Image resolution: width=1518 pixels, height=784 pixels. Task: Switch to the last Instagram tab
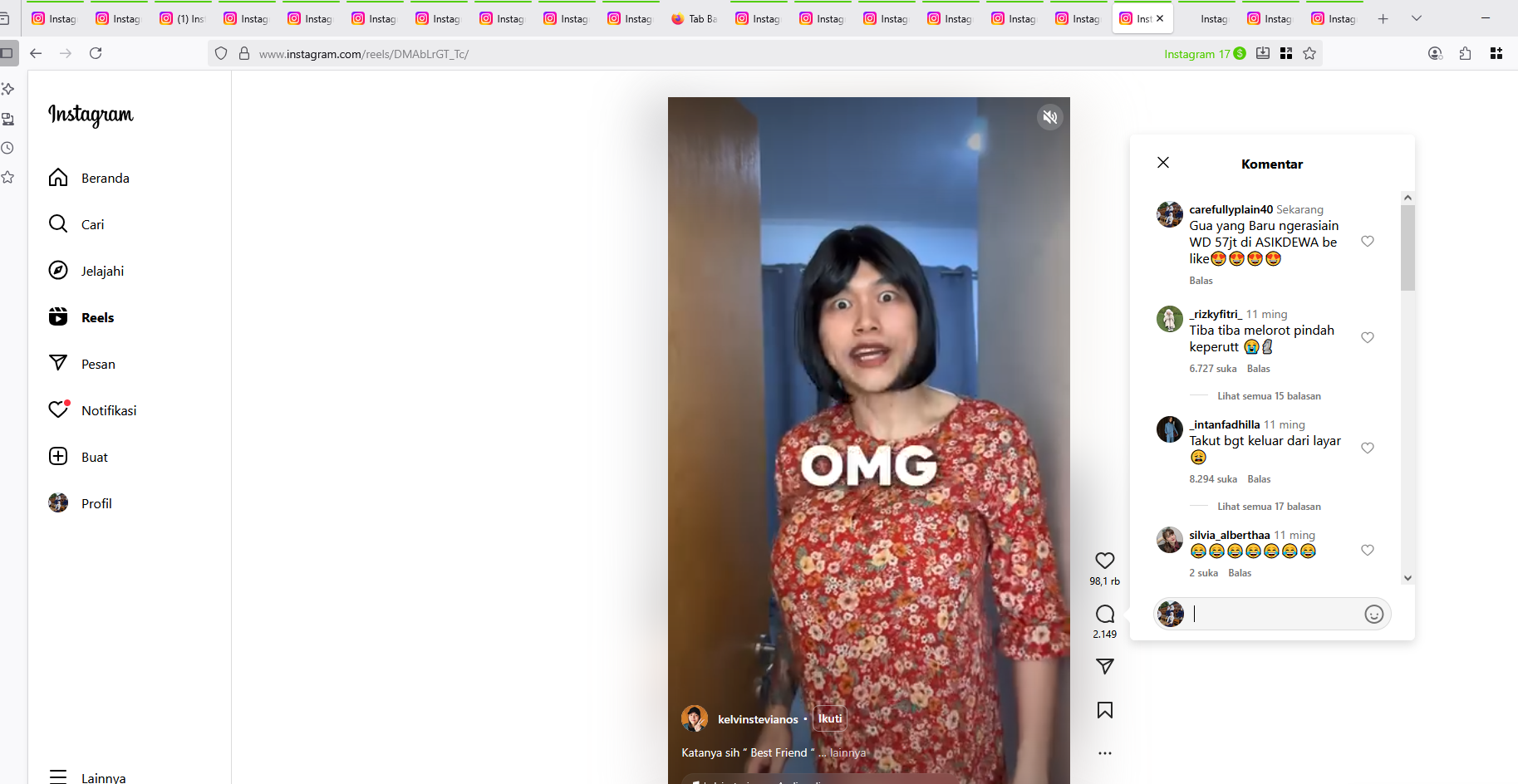[1334, 18]
